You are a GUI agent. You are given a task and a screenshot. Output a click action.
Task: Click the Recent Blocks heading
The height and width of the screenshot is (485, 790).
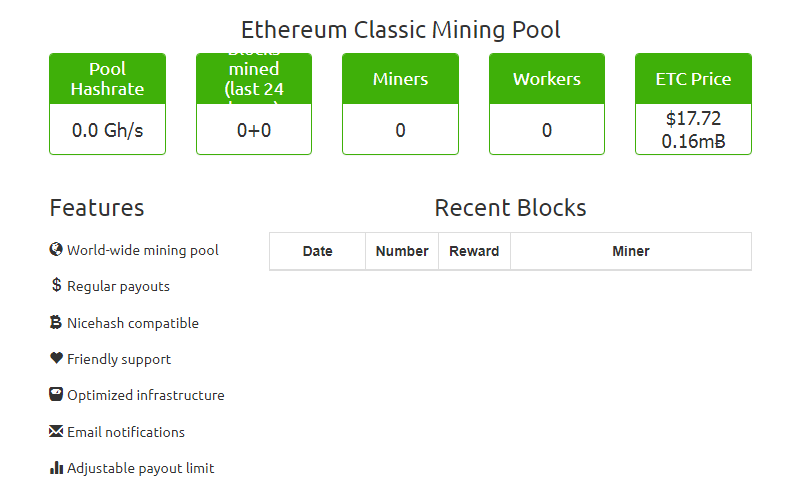pos(510,208)
